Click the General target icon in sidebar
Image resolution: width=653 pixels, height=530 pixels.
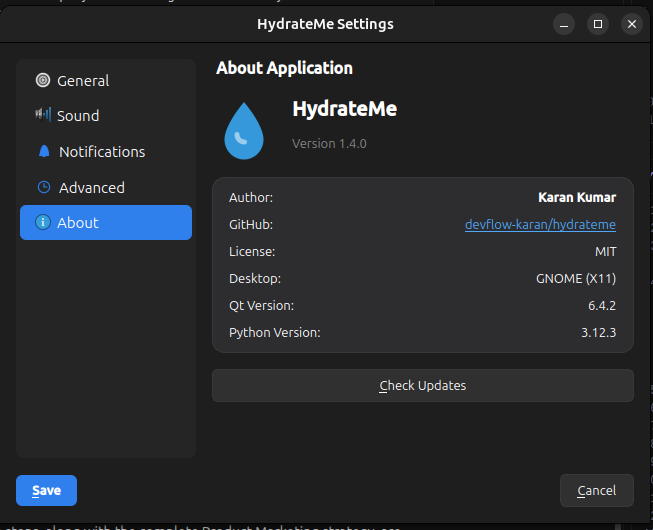(42, 80)
